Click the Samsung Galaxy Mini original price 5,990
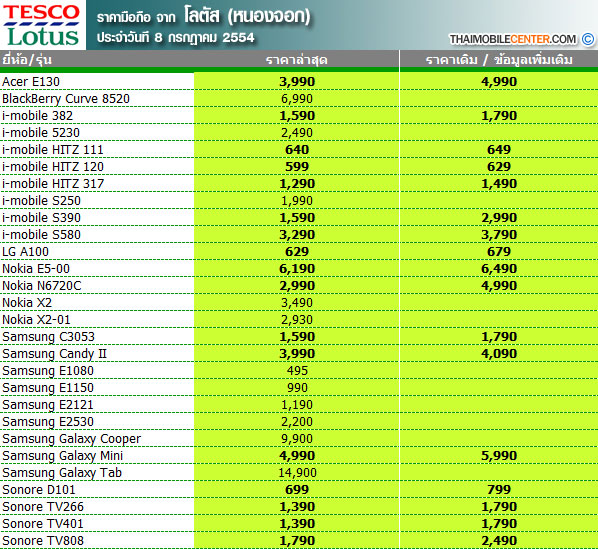 tap(499, 456)
